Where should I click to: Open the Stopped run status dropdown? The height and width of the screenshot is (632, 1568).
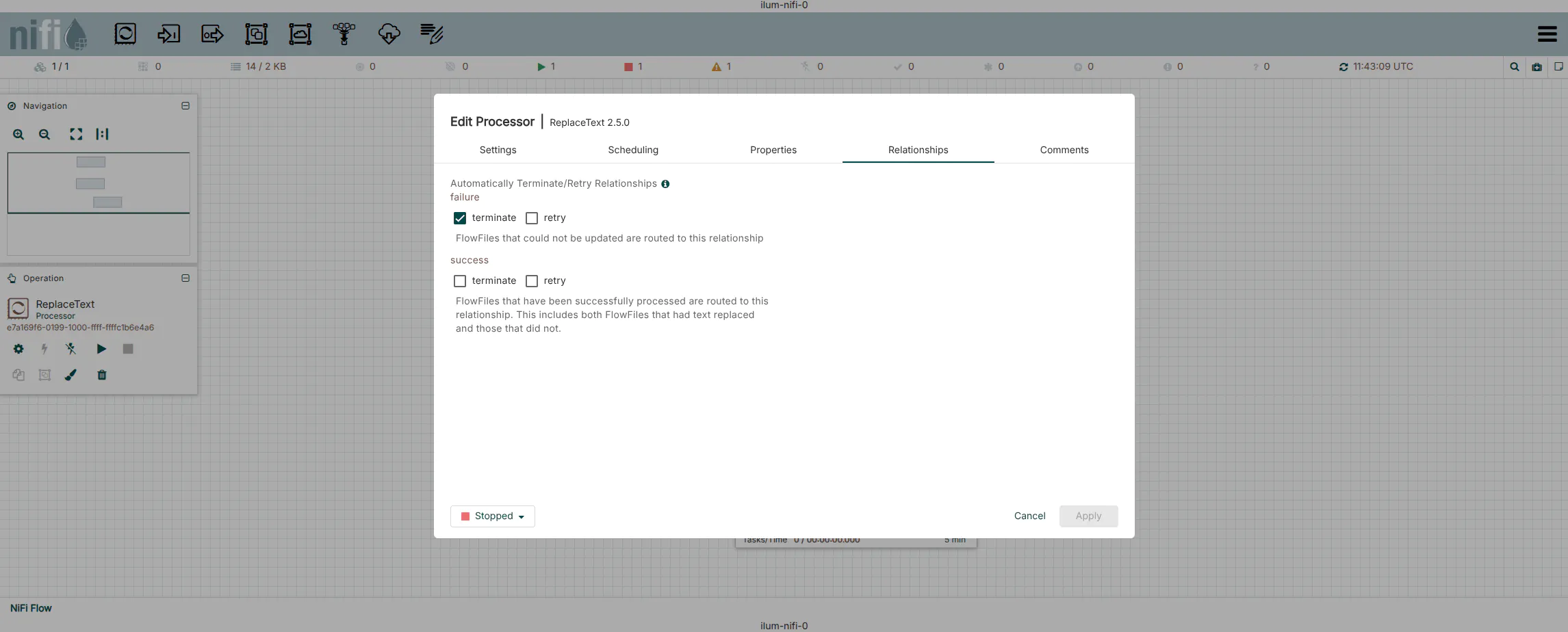coord(492,516)
